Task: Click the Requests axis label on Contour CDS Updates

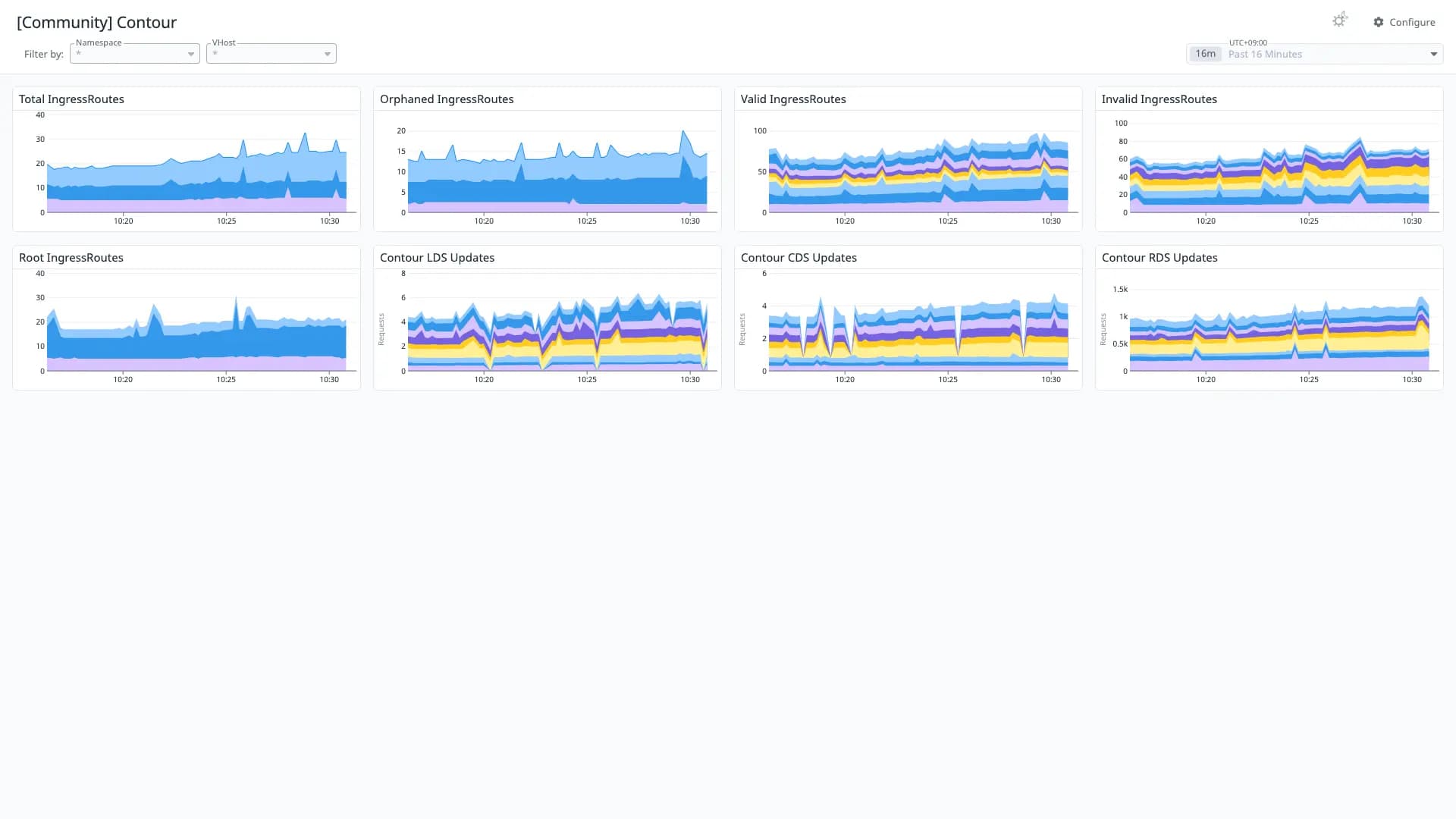Action: 742,330
